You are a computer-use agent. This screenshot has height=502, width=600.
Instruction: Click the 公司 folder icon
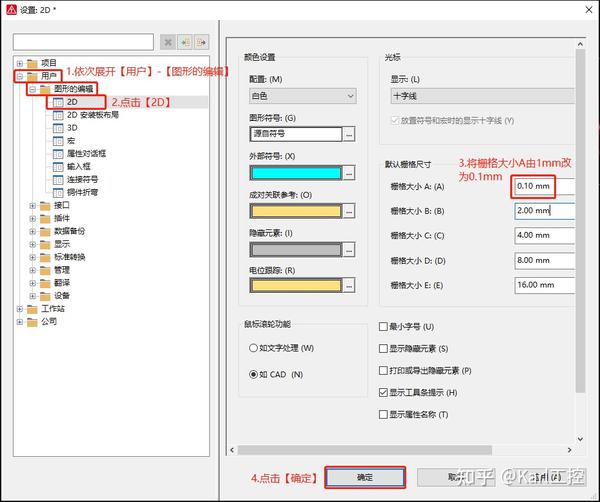click(x=32, y=322)
